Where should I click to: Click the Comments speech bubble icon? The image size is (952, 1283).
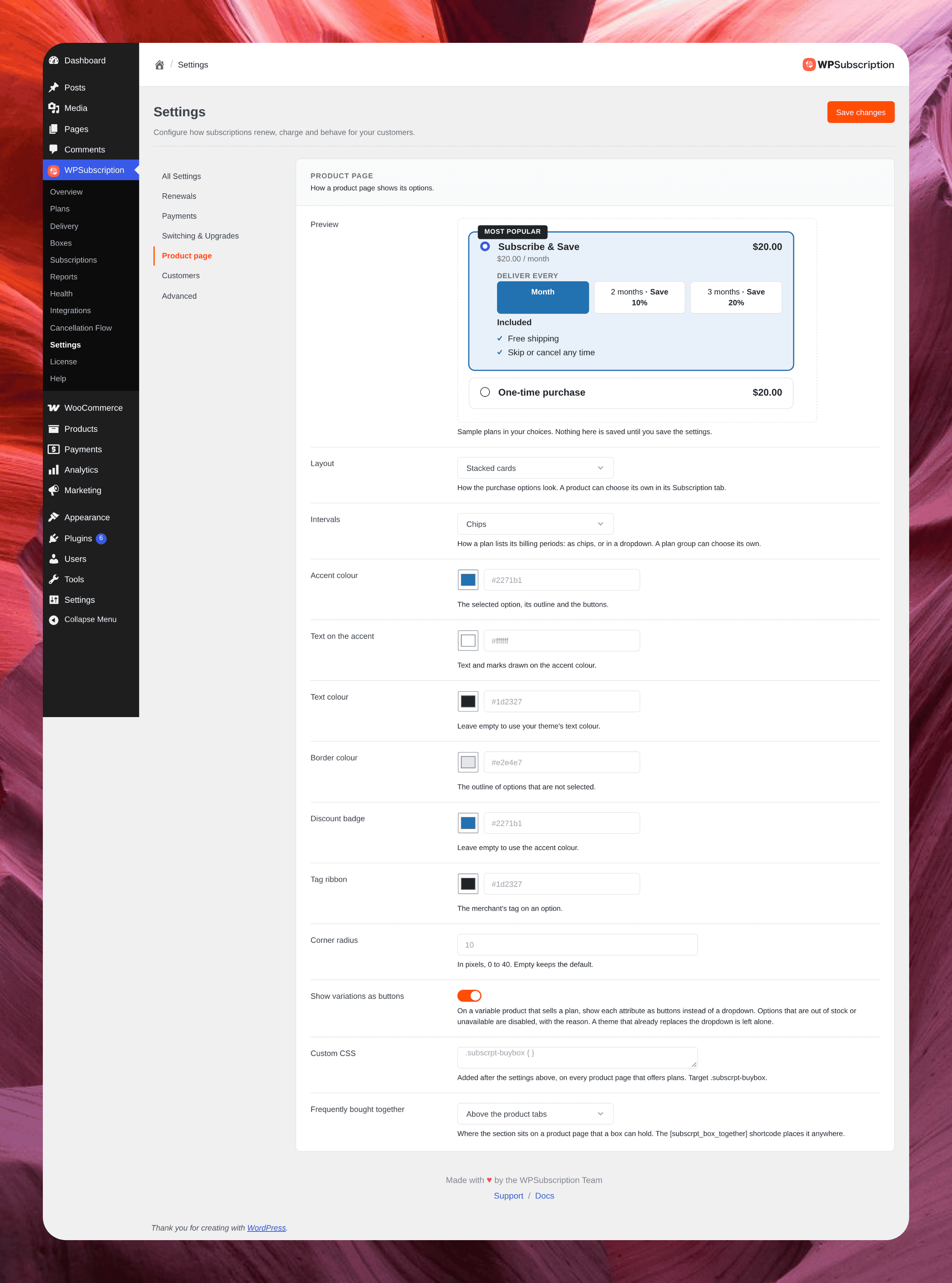tap(54, 149)
